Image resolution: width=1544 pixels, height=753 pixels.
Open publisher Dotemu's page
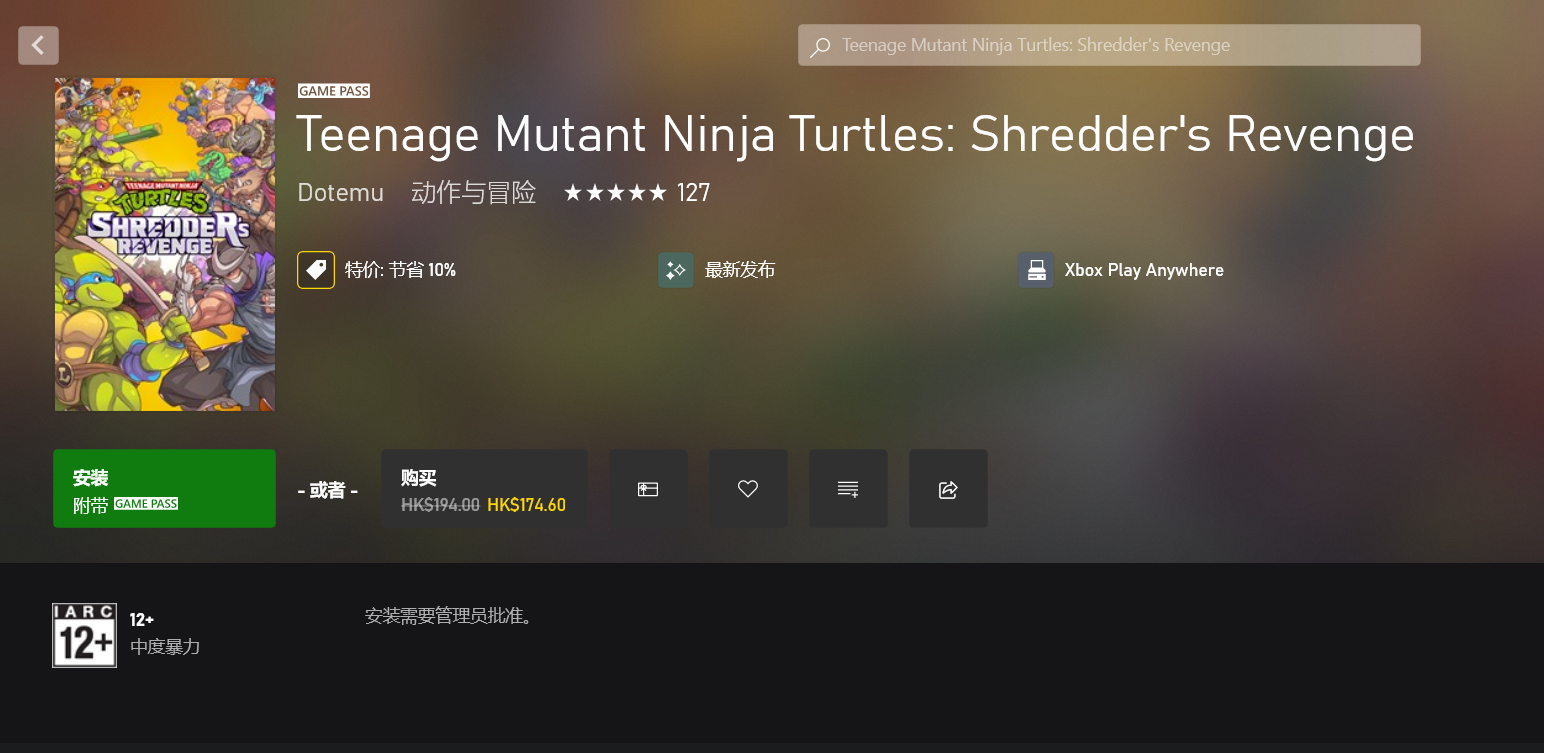341,193
